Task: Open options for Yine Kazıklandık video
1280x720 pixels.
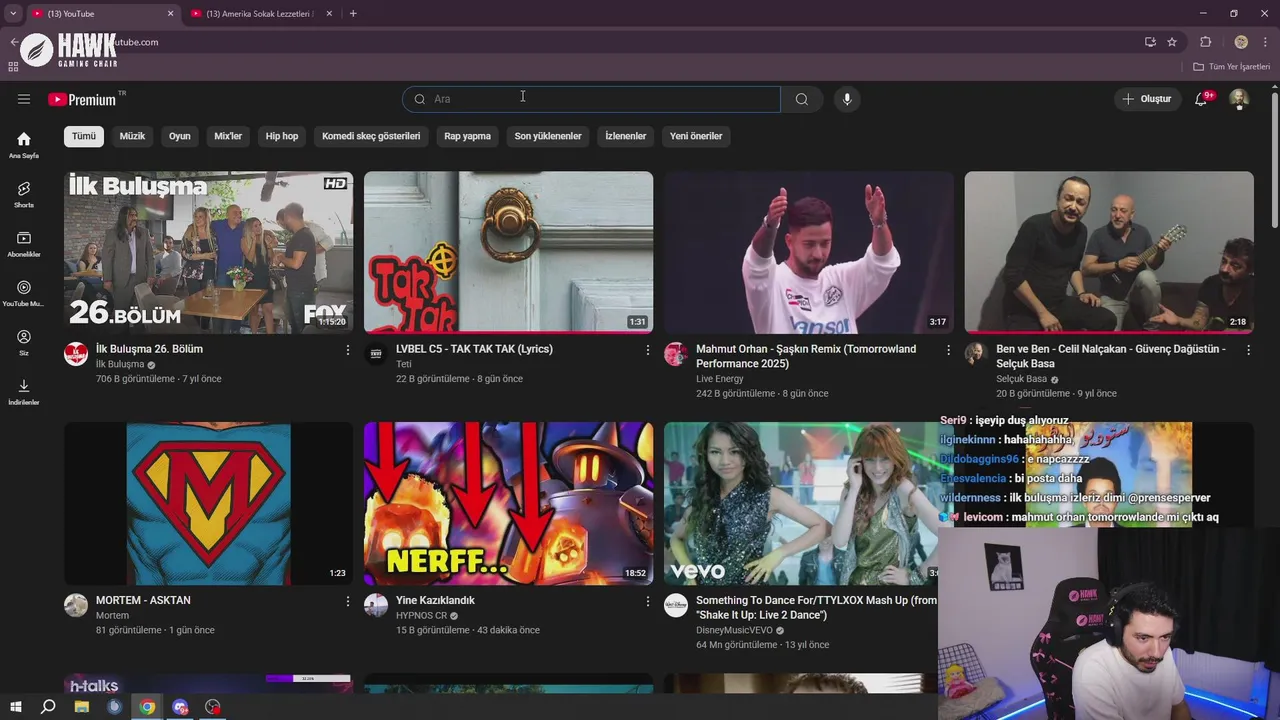Action: pyautogui.click(x=648, y=601)
